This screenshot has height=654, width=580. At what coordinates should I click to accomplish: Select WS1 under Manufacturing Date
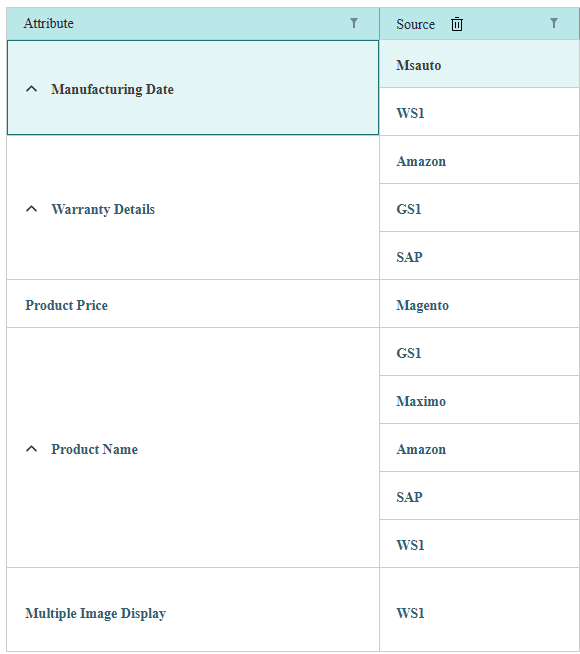coord(479,112)
